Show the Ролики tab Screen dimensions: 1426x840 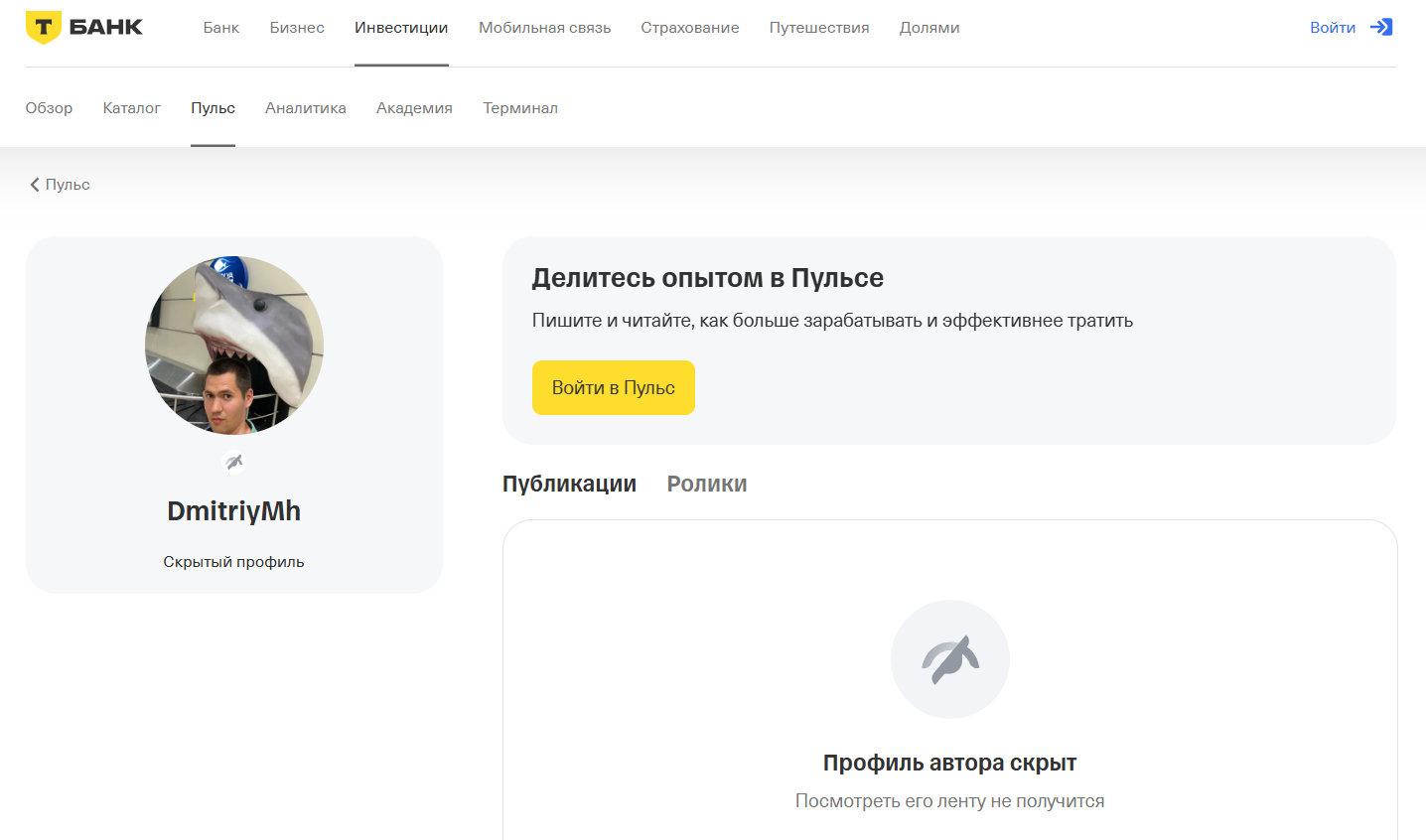click(707, 484)
